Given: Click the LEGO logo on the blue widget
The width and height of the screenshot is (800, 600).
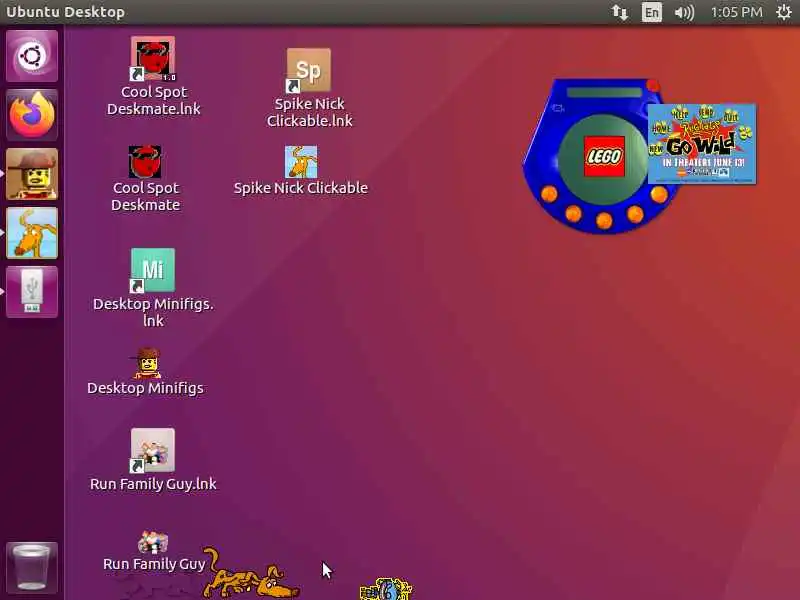Looking at the screenshot, I should pyautogui.click(x=604, y=156).
